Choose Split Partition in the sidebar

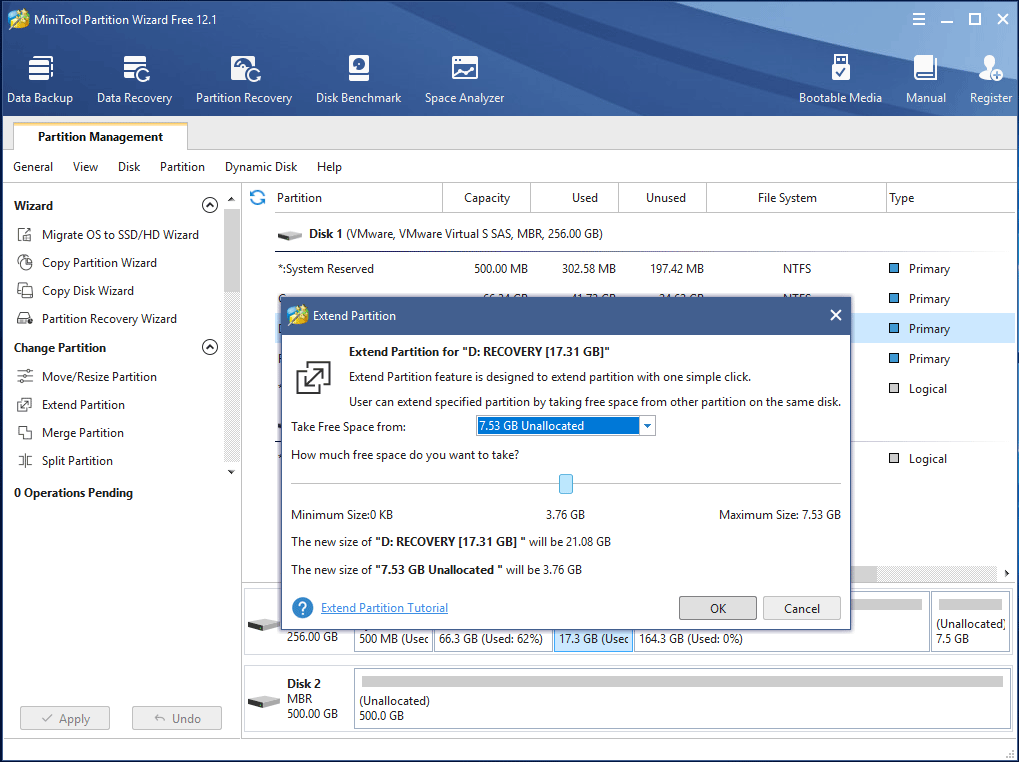click(65, 461)
